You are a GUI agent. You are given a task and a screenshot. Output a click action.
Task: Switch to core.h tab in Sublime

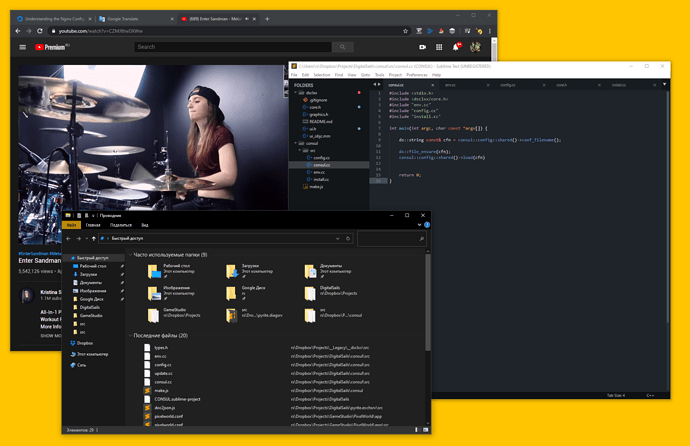point(575,85)
